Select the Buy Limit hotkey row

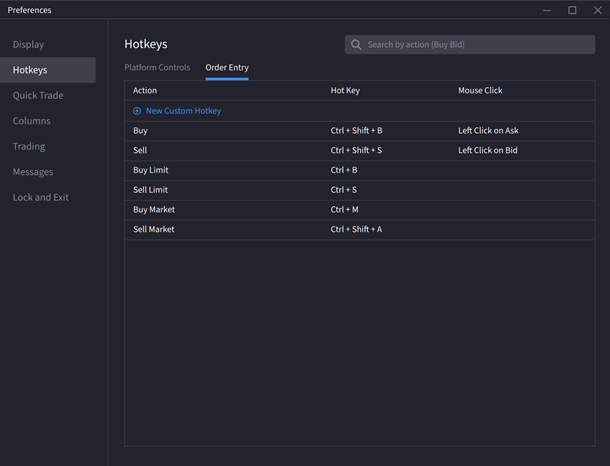click(150, 170)
